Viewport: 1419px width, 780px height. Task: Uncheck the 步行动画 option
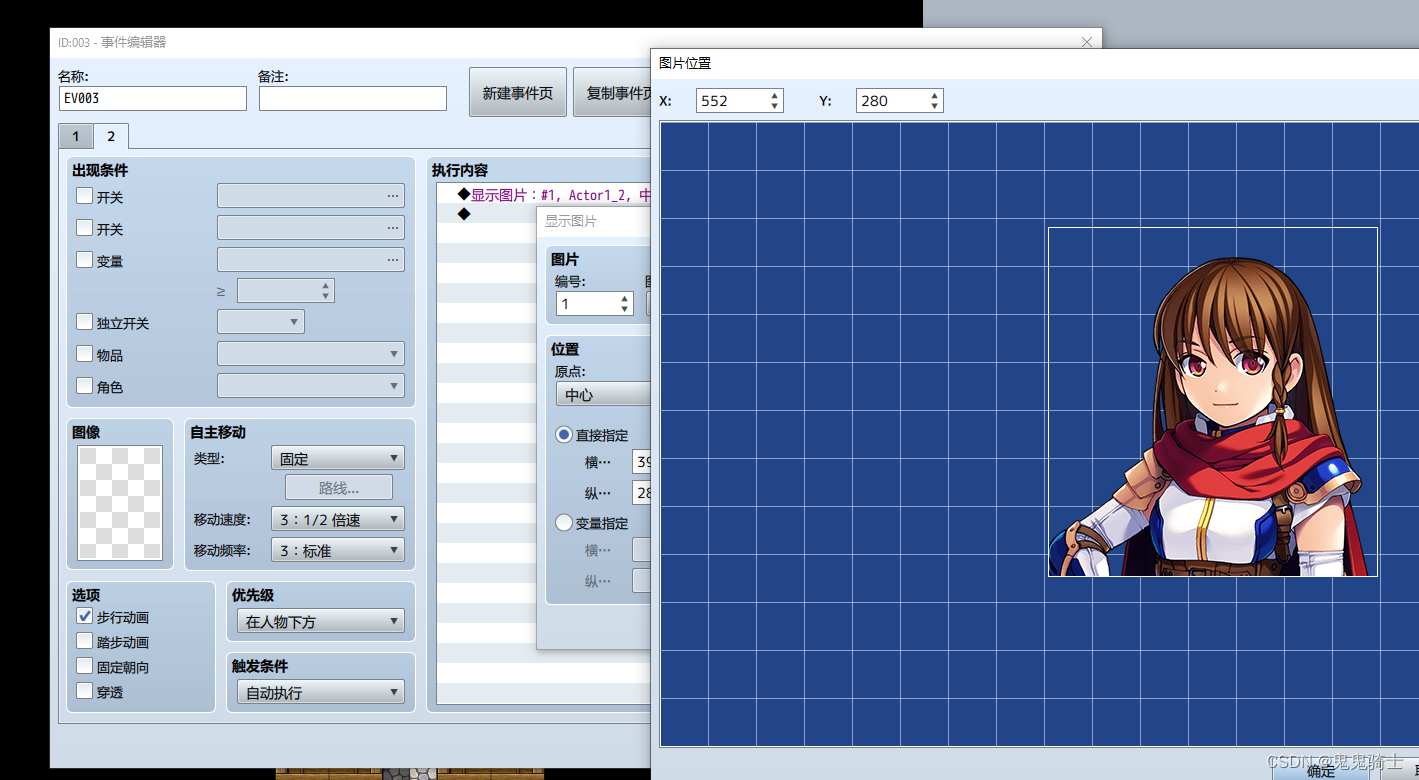coord(85,616)
